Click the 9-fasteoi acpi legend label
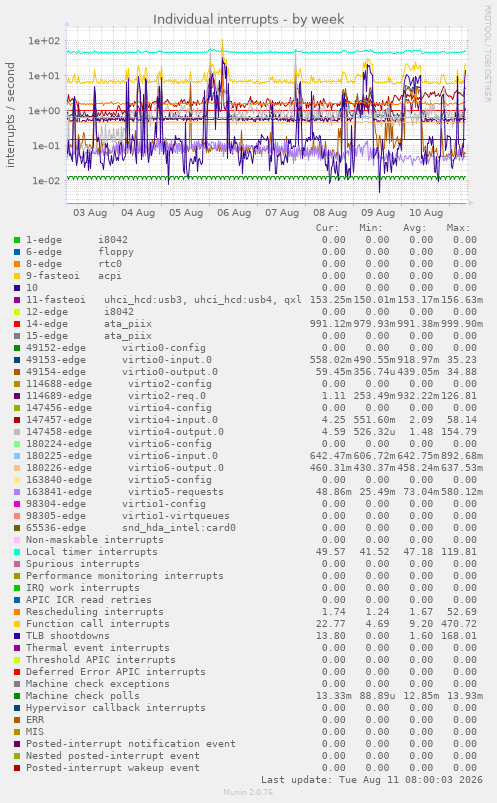The width and height of the screenshot is (497, 803). coord(74,276)
